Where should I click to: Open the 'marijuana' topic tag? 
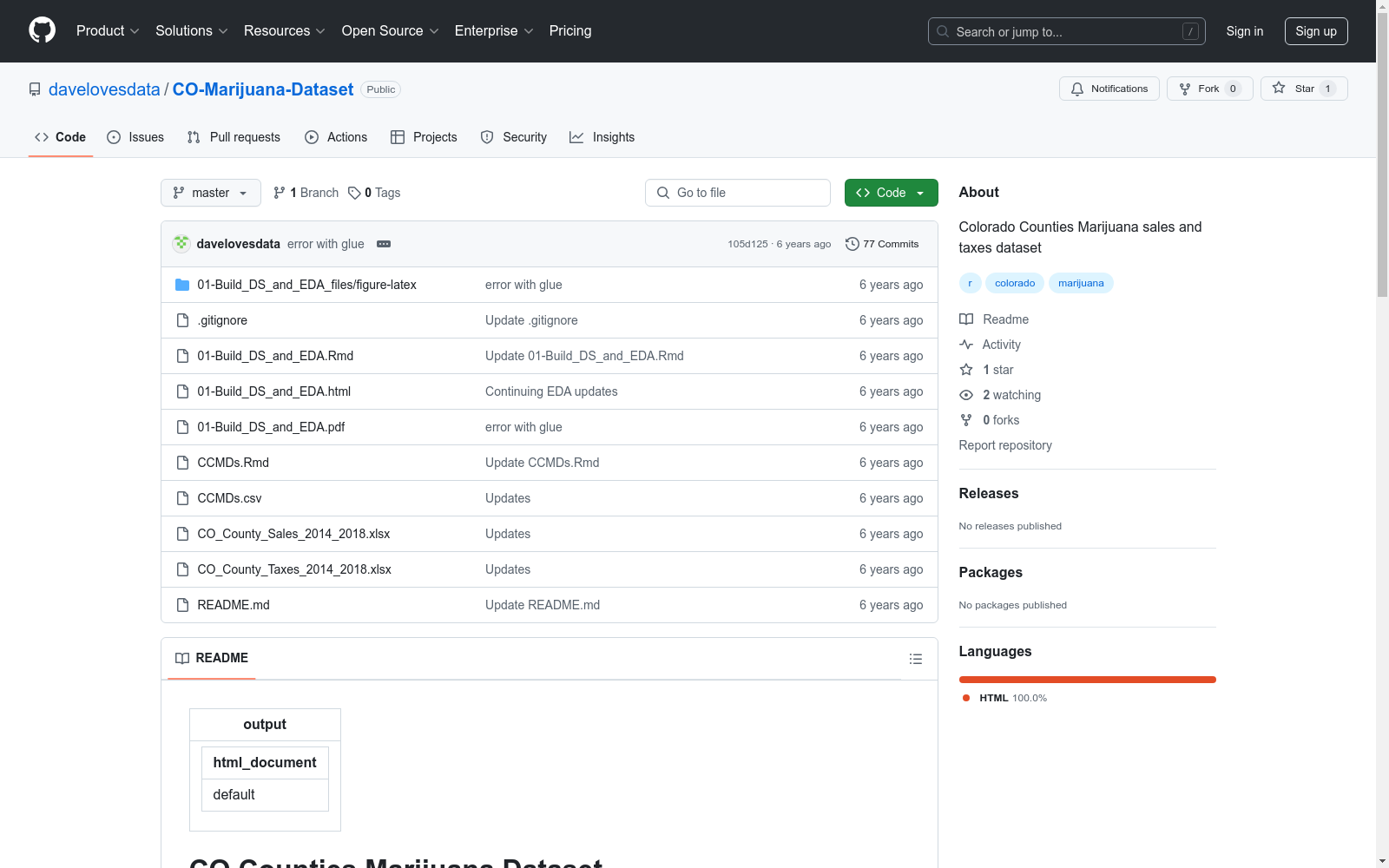pyautogui.click(x=1081, y=283)
